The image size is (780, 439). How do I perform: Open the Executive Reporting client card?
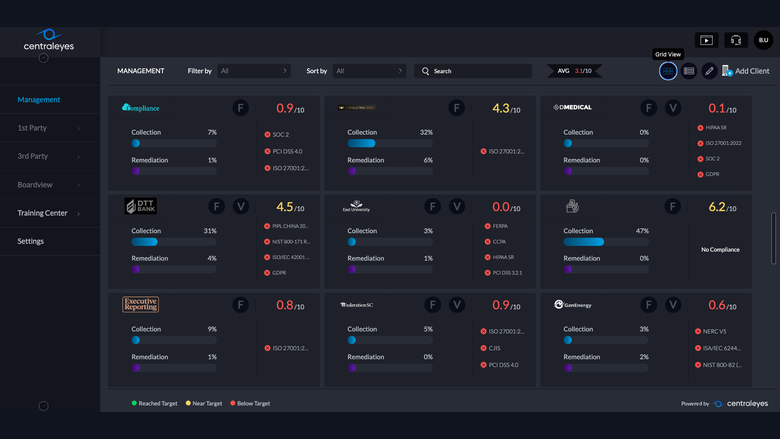pos(214,340)
